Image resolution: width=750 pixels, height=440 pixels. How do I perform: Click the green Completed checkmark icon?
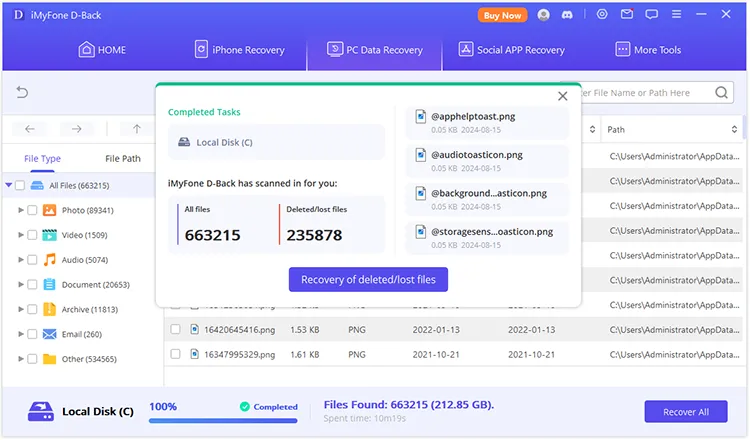pos(244,407)
